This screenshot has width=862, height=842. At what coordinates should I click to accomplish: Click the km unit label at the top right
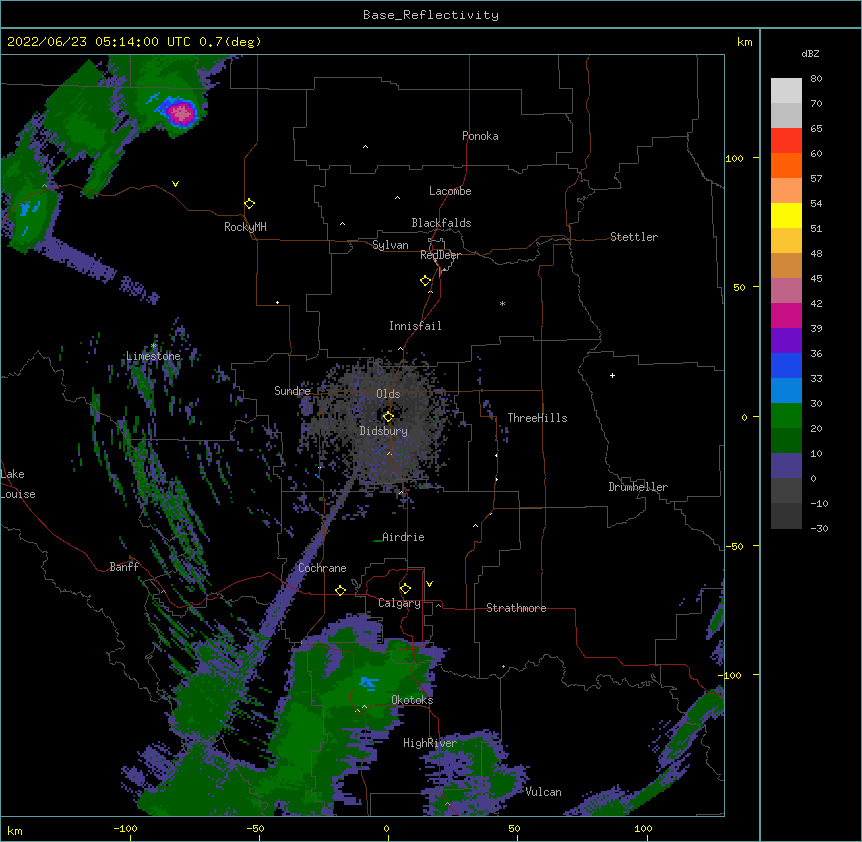click(x=745, y=42)
